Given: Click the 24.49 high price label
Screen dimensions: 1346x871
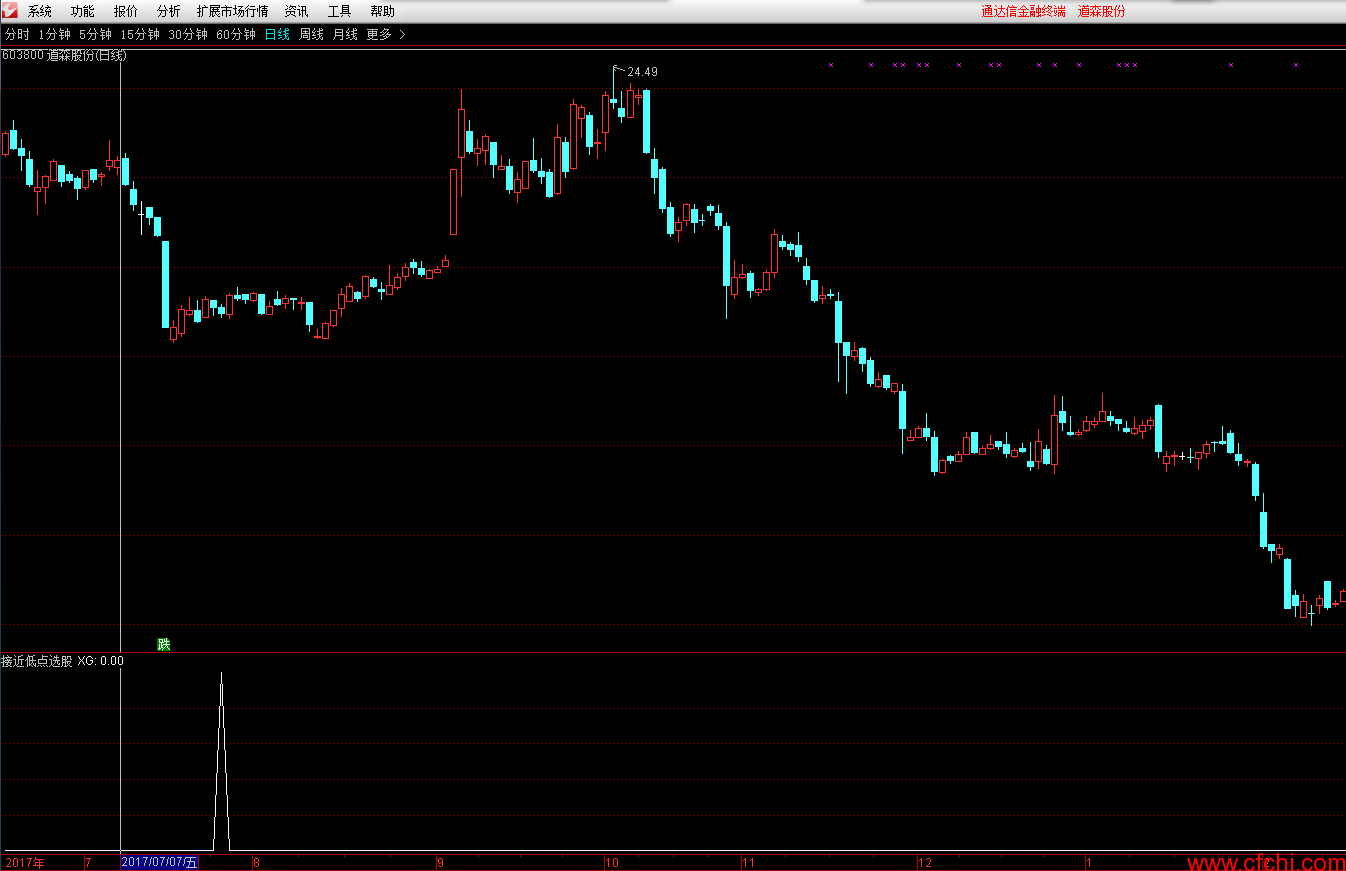Looking at the screenshot, I should pyautogui.click(x=642, y=72).
